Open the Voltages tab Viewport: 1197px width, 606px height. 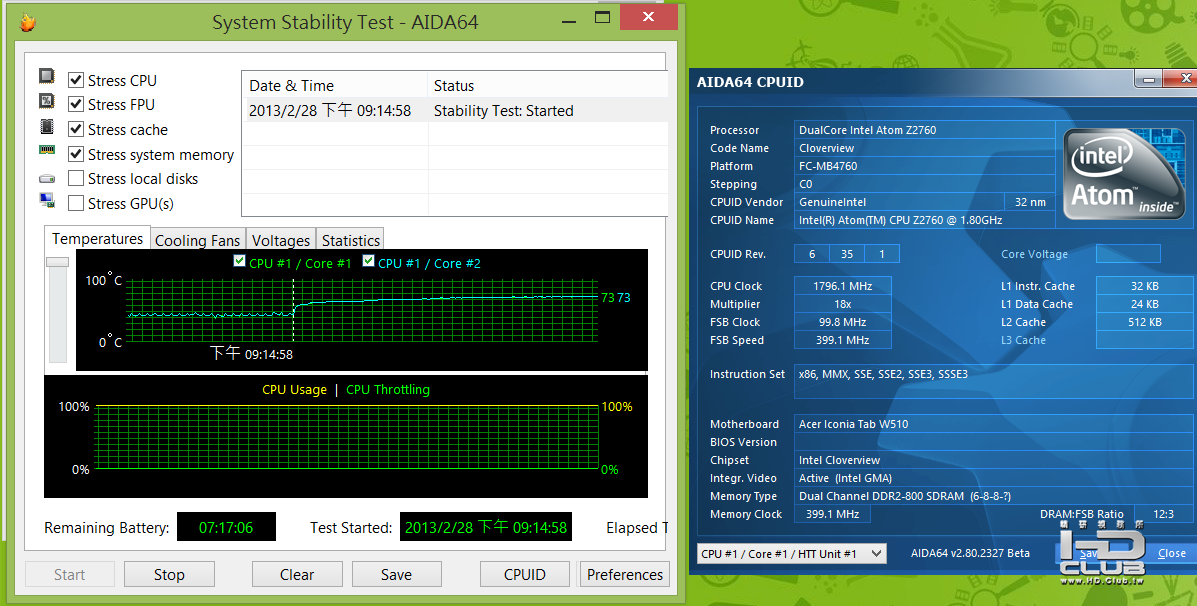[280, 240]
